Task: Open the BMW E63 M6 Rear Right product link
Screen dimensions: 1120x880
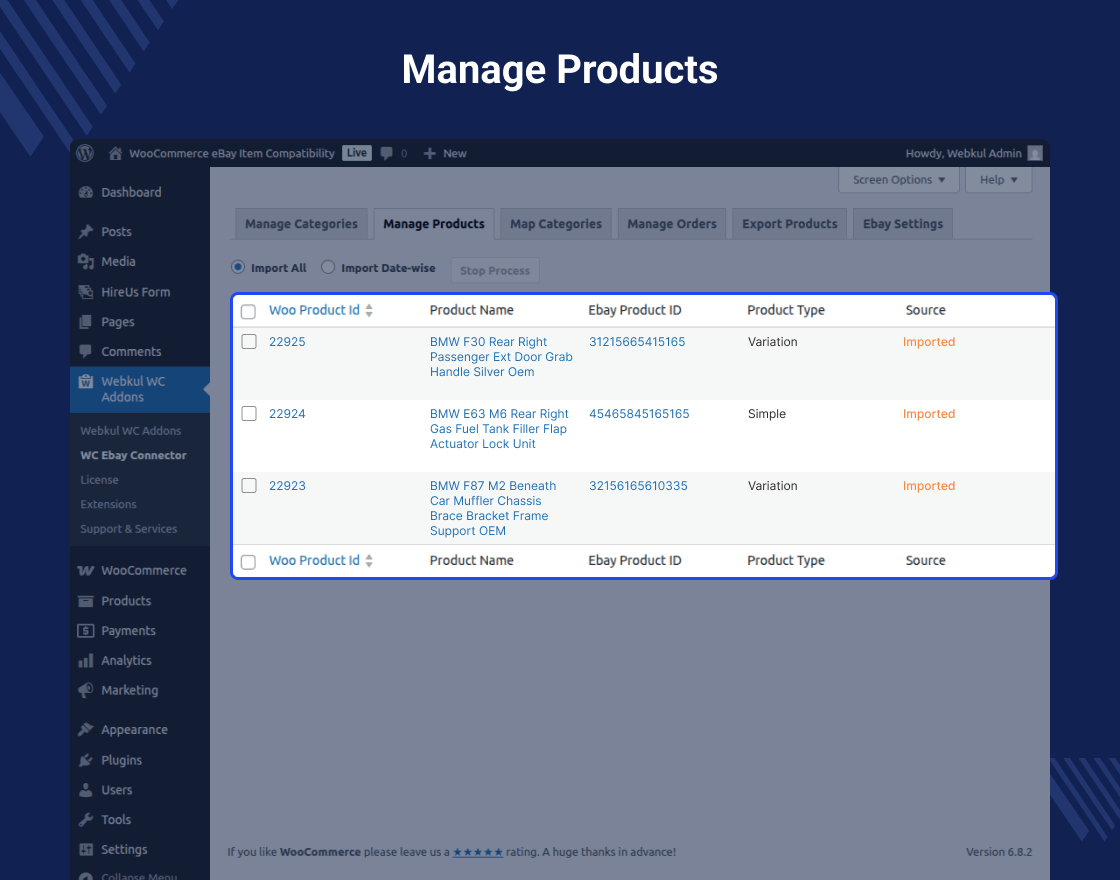Action: [x=499, y=429]
